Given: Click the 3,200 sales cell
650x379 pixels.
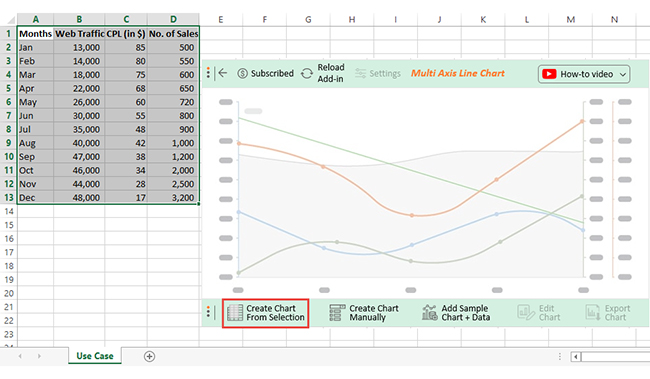Looking at the screenshot, I should [173, 197].
